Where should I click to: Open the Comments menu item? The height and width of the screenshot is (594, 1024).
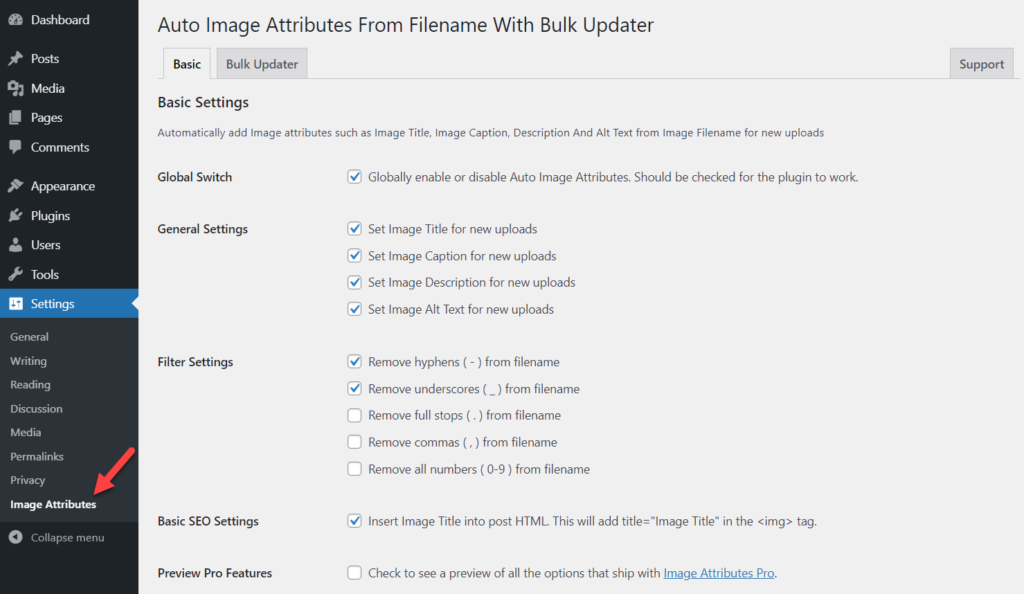[69, 147]
